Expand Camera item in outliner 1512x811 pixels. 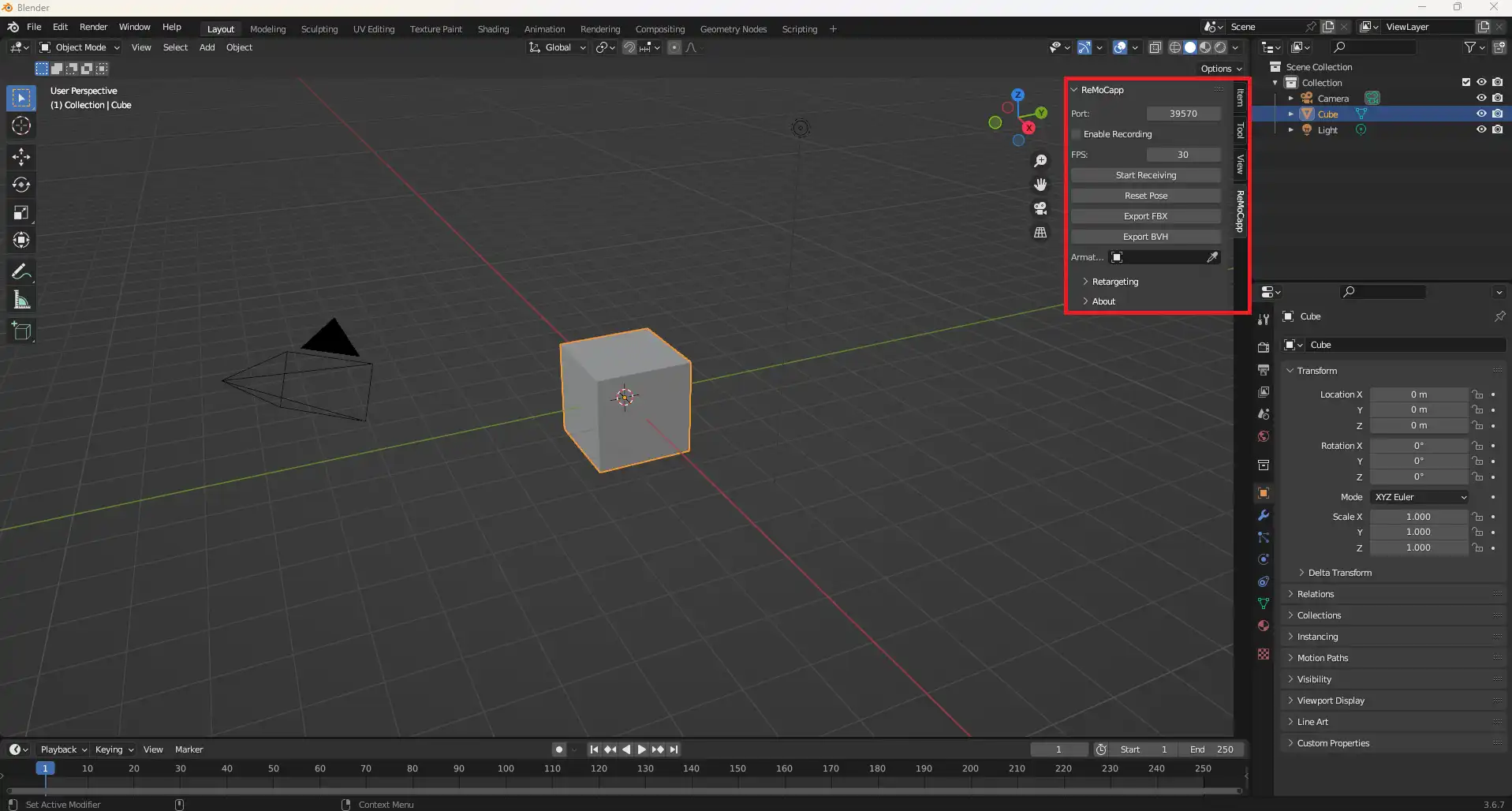click(x=1291, y=99)
